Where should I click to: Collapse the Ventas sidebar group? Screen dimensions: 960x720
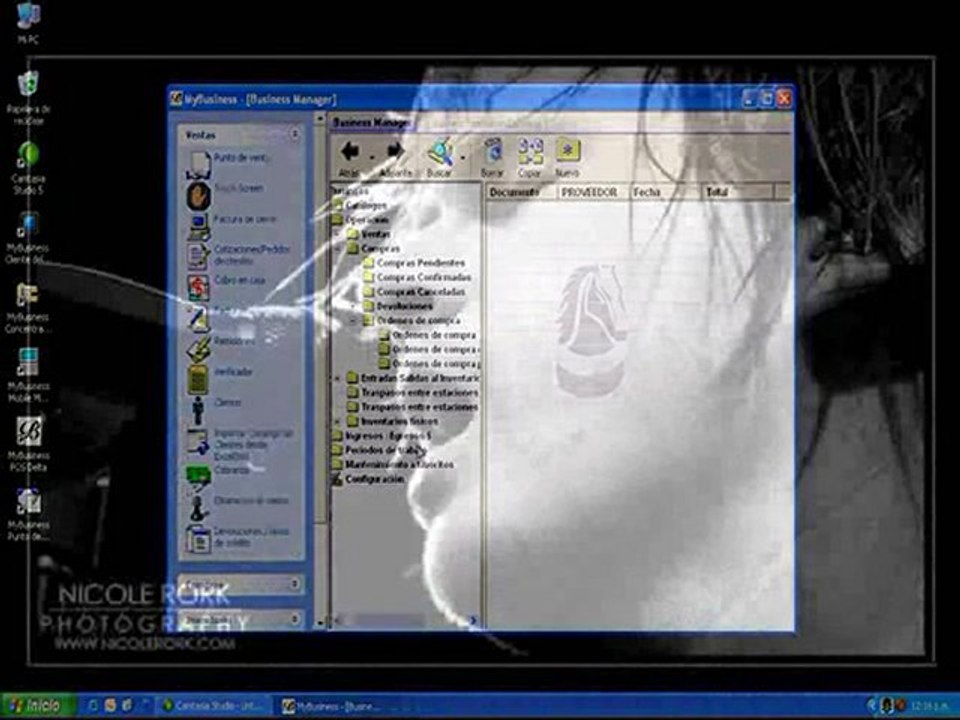(294, 134)
